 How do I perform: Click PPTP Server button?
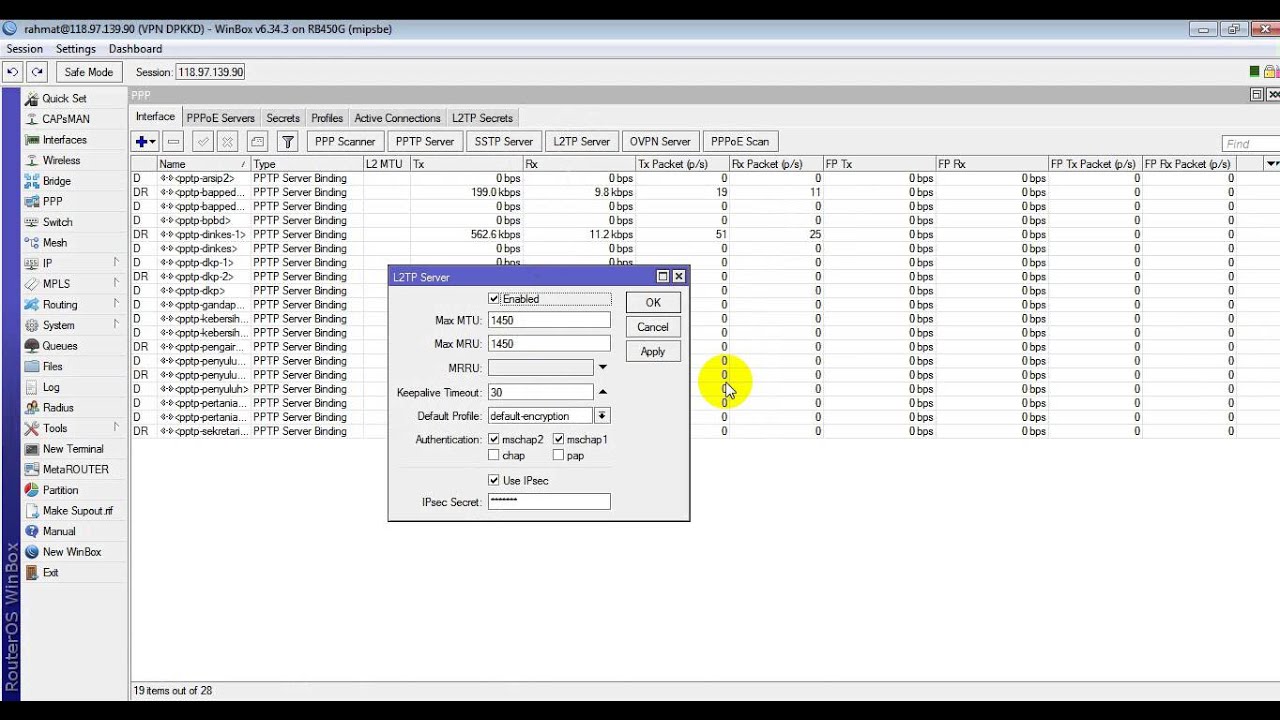pos(425,142)
